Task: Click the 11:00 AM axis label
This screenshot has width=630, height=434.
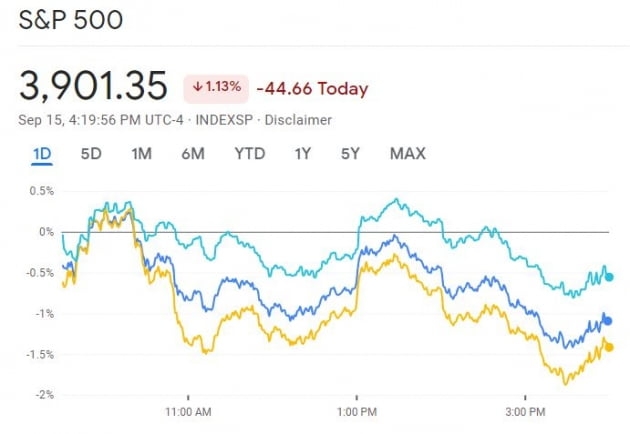Action: coord(188,412)
